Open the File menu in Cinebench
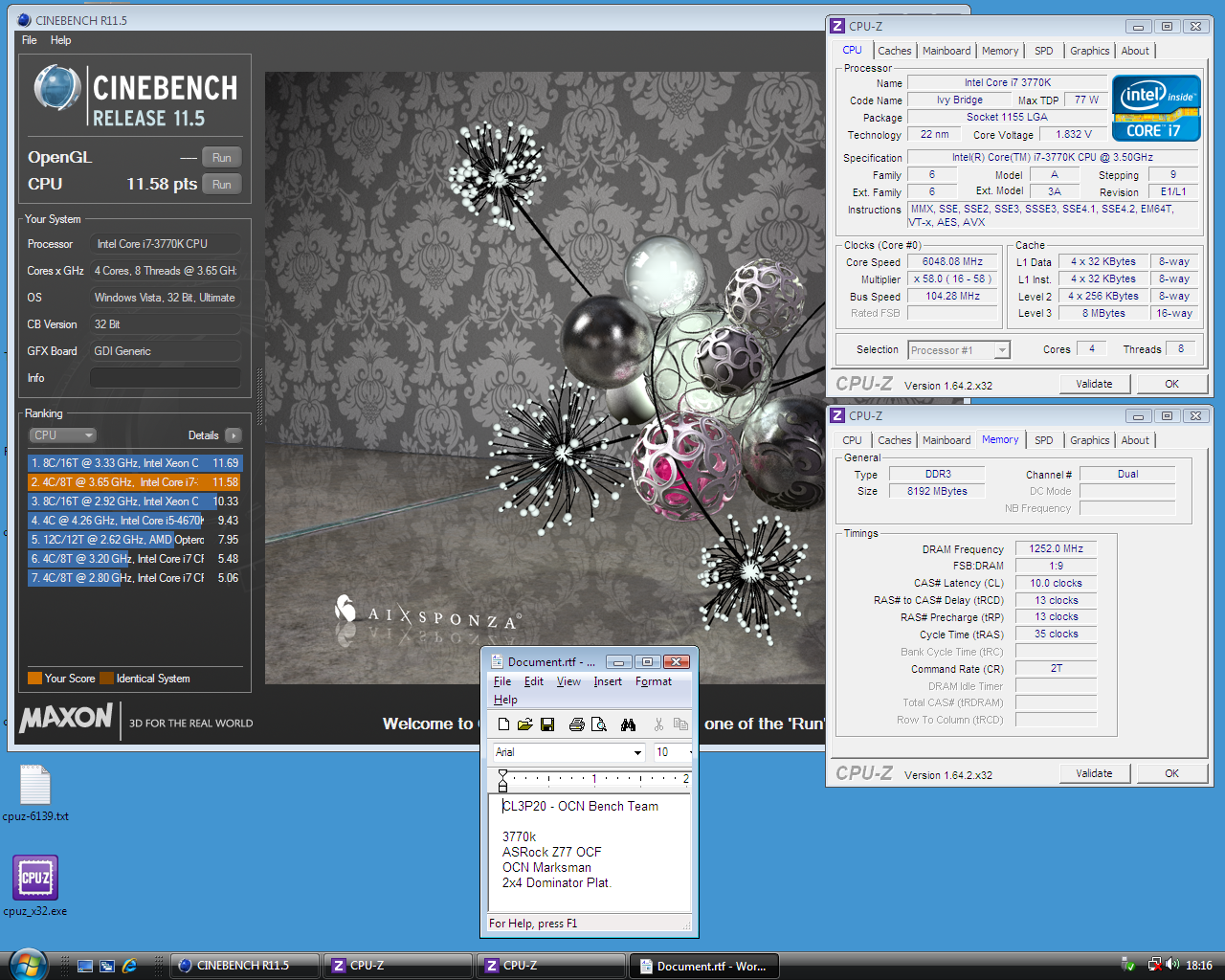 tap(30, 40)
